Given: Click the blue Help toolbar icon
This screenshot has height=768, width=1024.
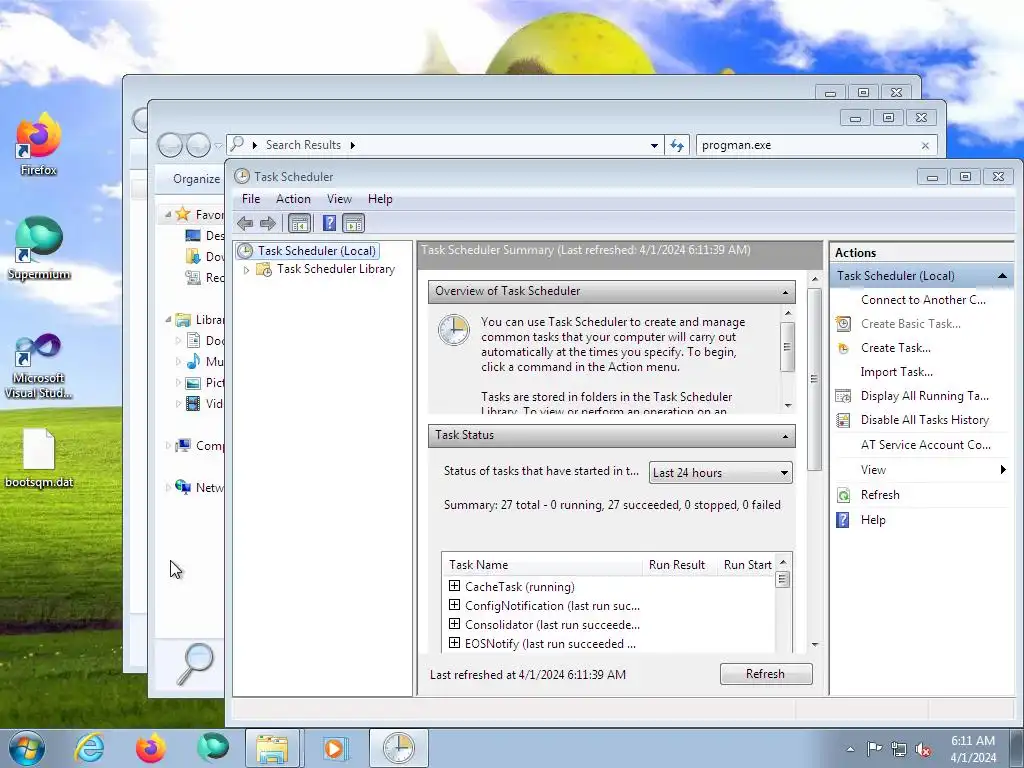Looking at the screenshot, I should 330,223.
